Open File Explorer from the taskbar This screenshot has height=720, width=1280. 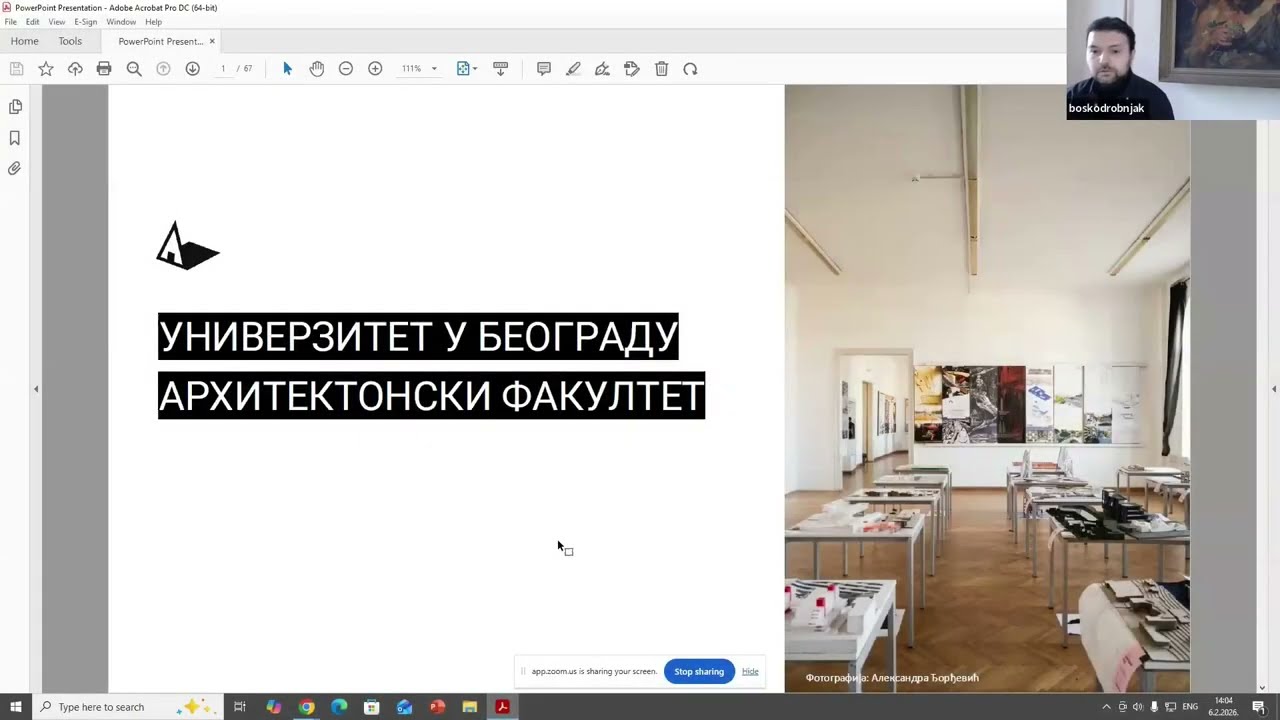click(470, 707)
